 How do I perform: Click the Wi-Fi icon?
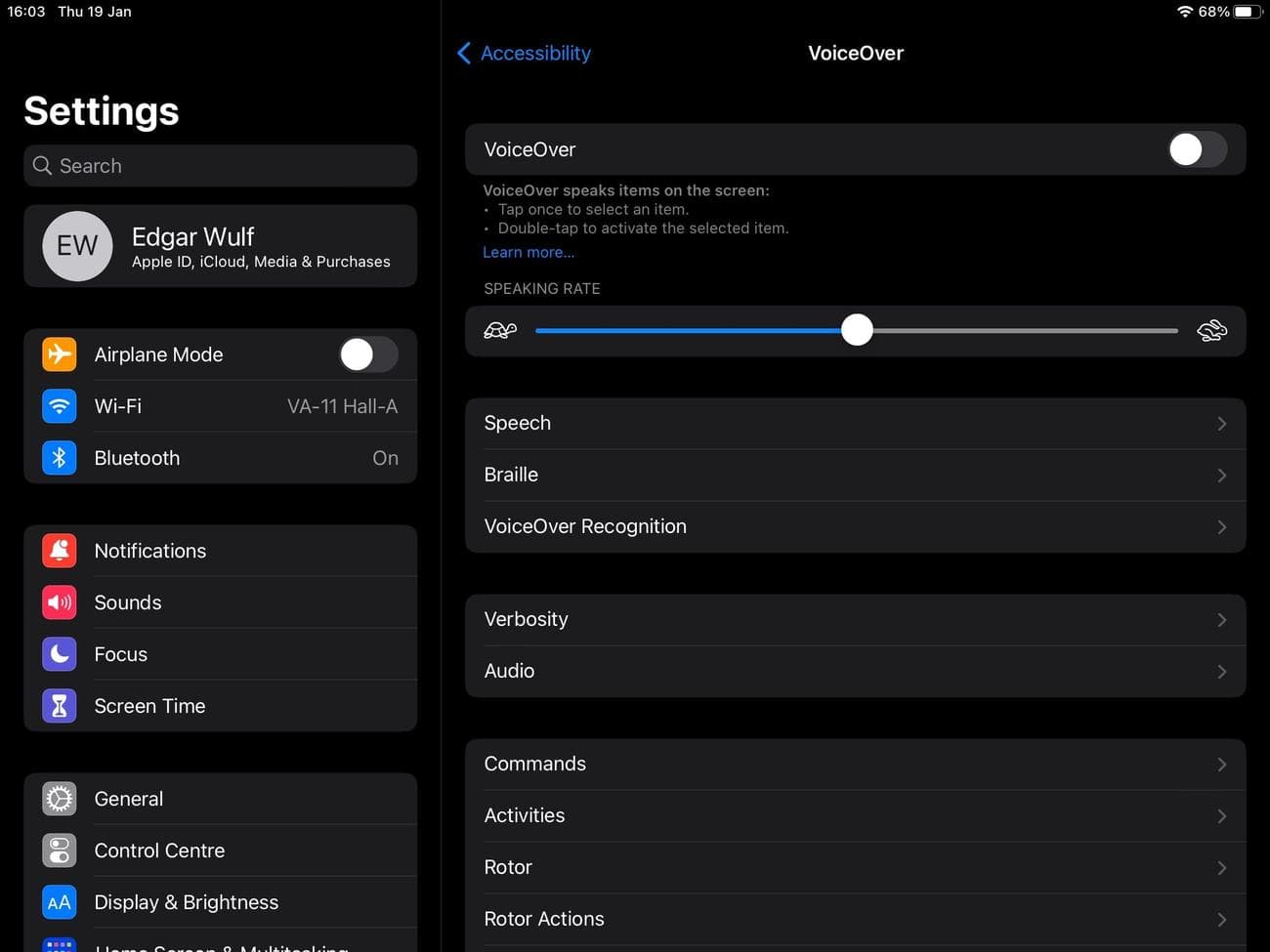[59, 406]
